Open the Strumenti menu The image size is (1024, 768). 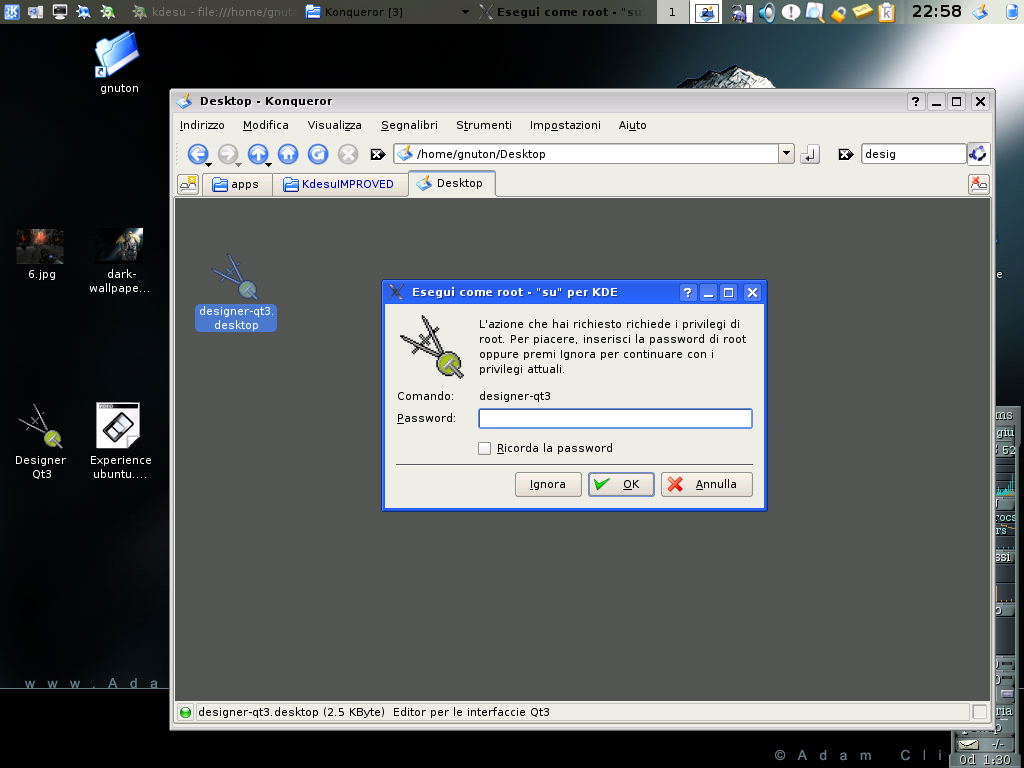[484, 125]
